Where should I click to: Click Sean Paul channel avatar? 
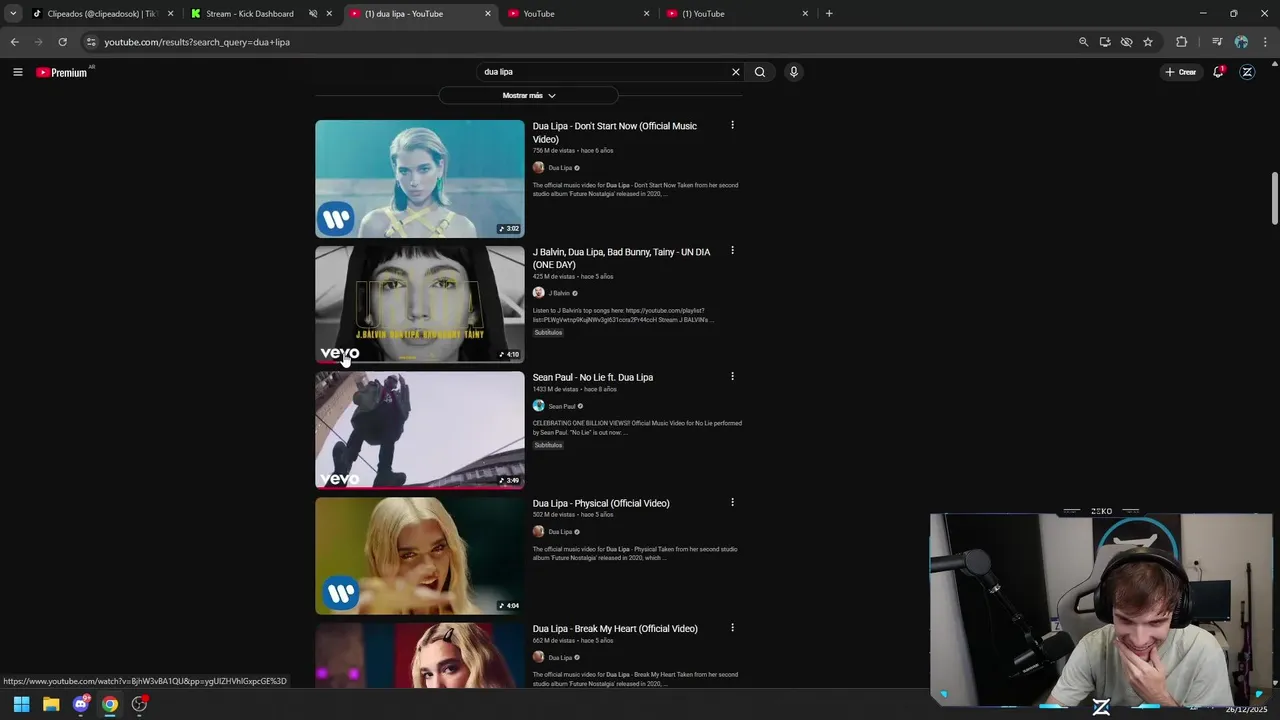pos(538,406)
